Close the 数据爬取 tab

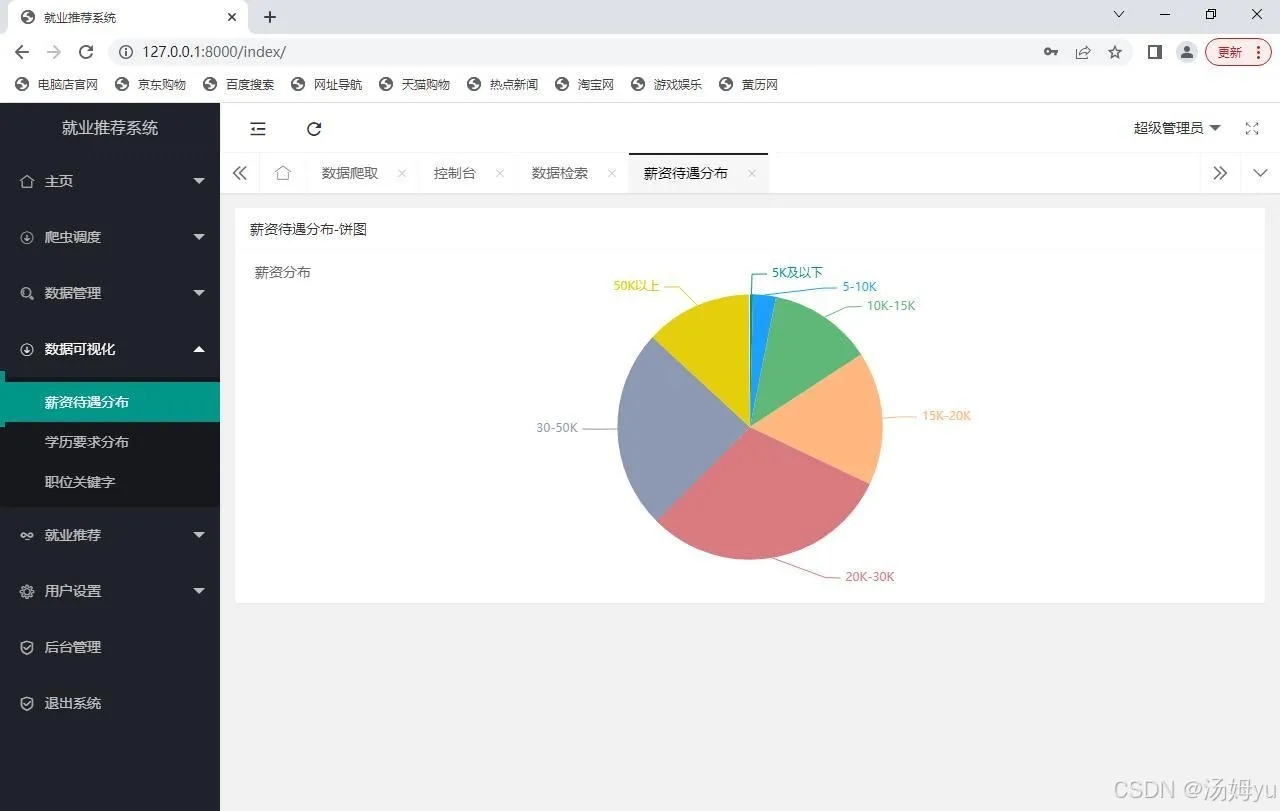tap(402, 173)
